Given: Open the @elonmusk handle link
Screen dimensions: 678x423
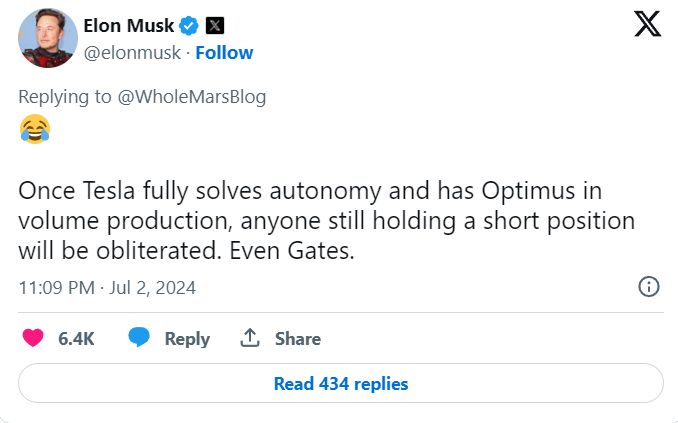Looking at the screenshot, I should pos(134,52).
